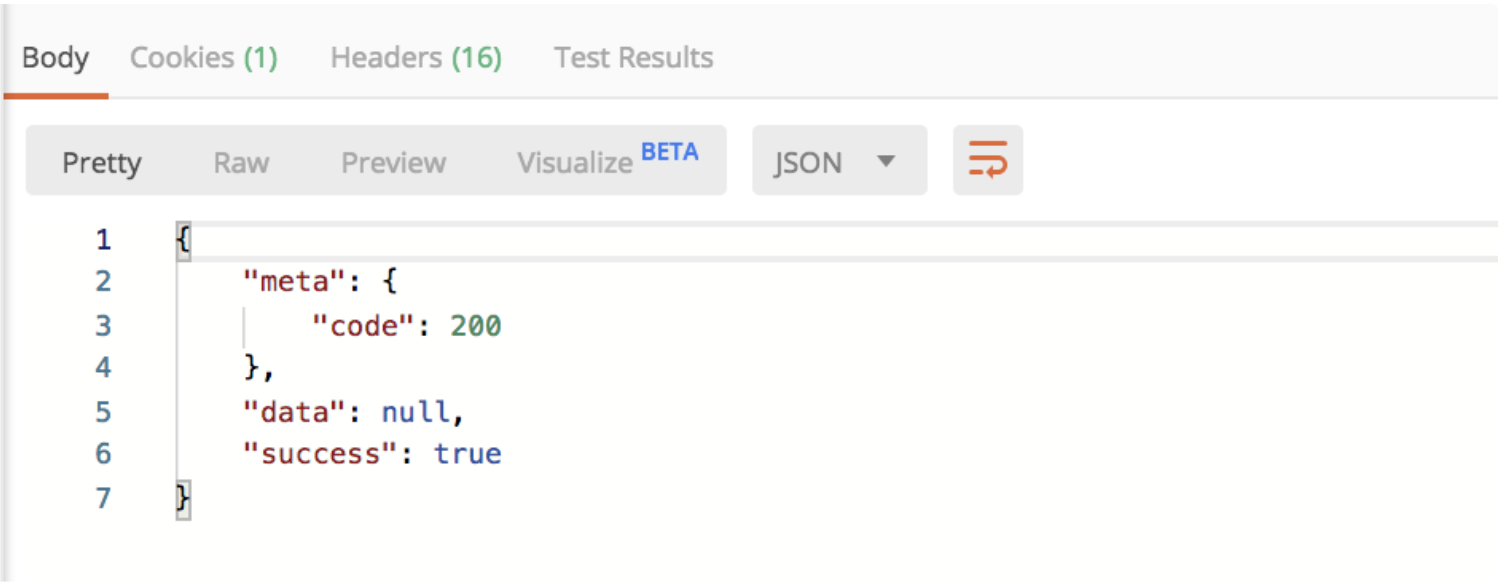Toggle line wrap icon next to JSON
The width and height of the screenshot is (1498, 586).
[x=987, y=160]
